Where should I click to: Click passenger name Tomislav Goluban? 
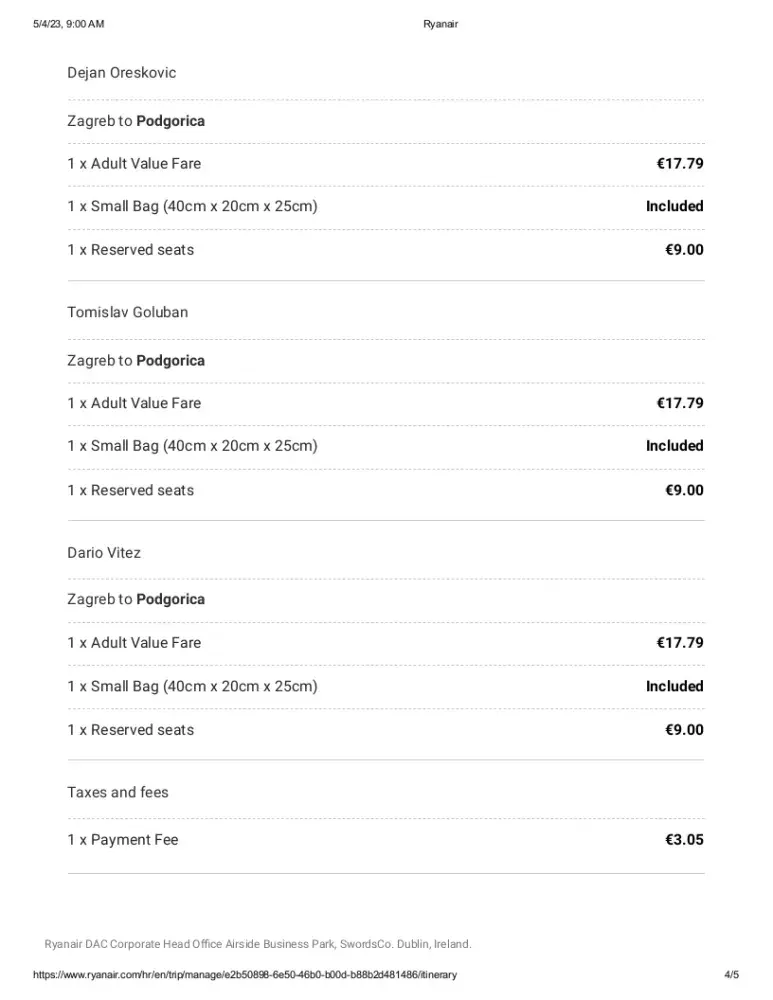pos(127,312)
